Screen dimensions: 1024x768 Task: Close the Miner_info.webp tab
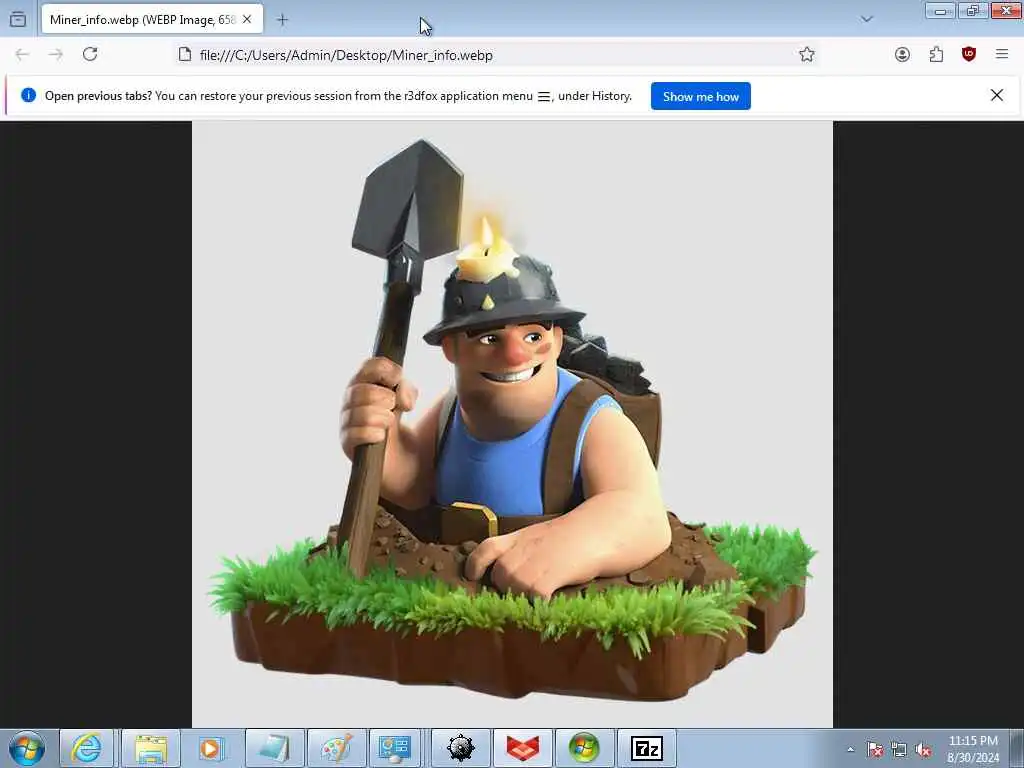(247, 20)
